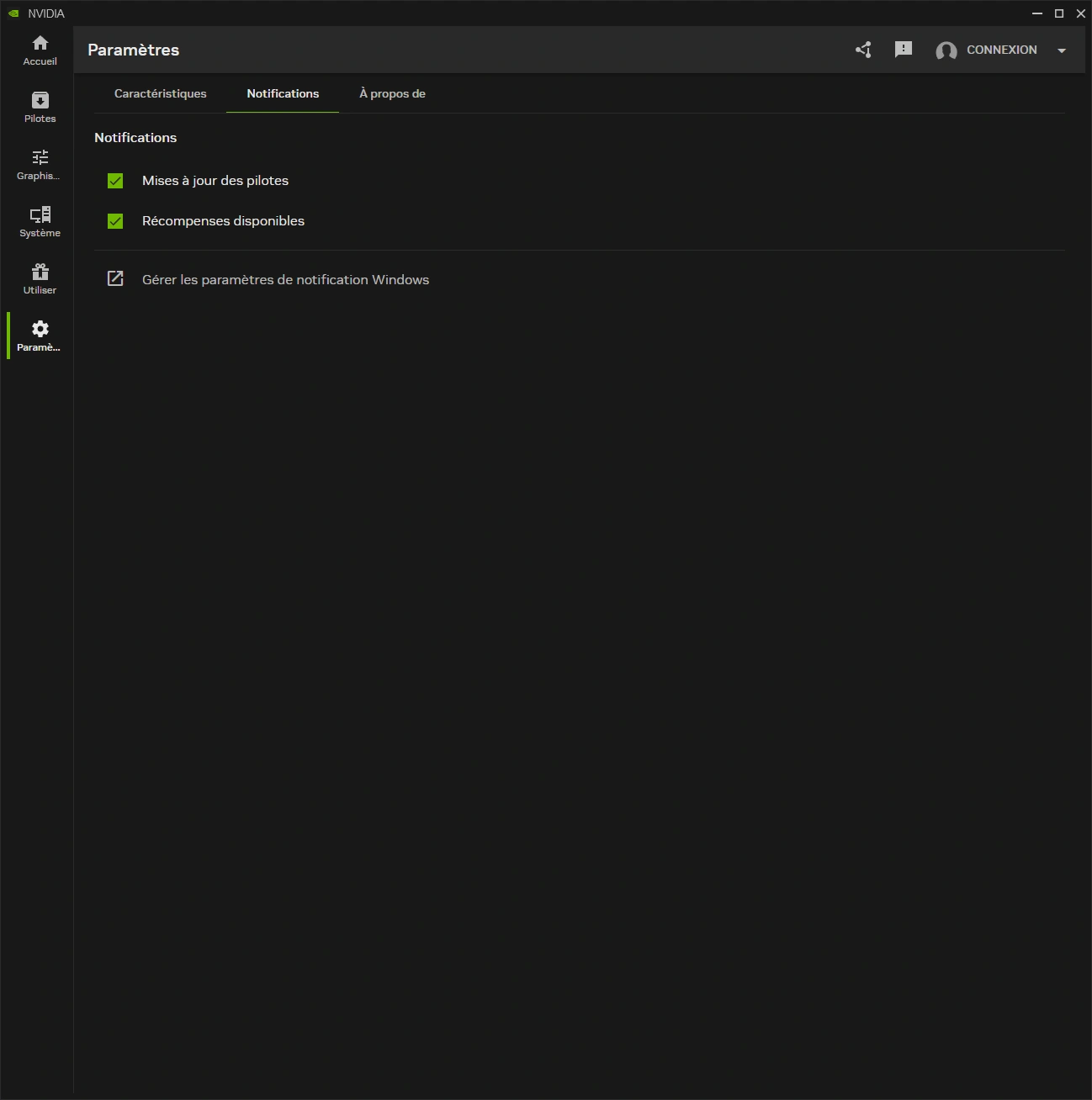Click the Paramètres page title

click(134, 50)
